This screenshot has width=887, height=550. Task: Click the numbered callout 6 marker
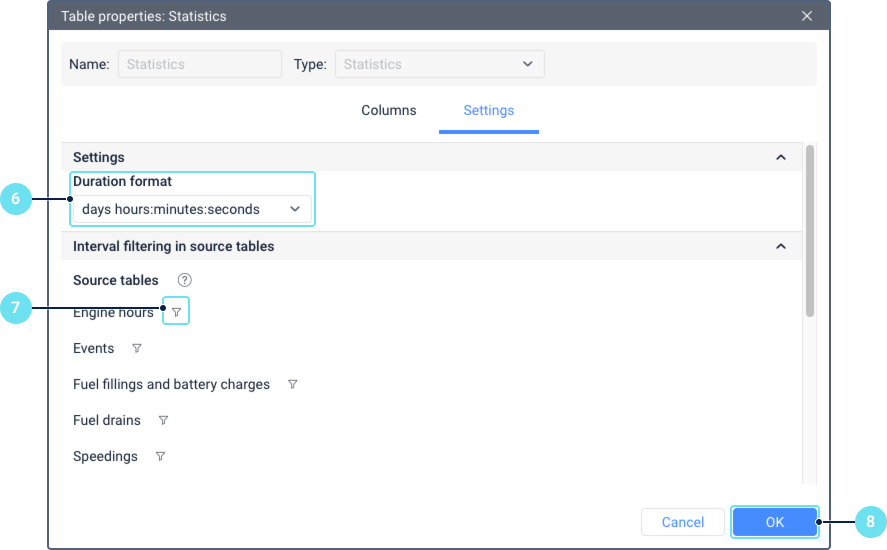15,199
